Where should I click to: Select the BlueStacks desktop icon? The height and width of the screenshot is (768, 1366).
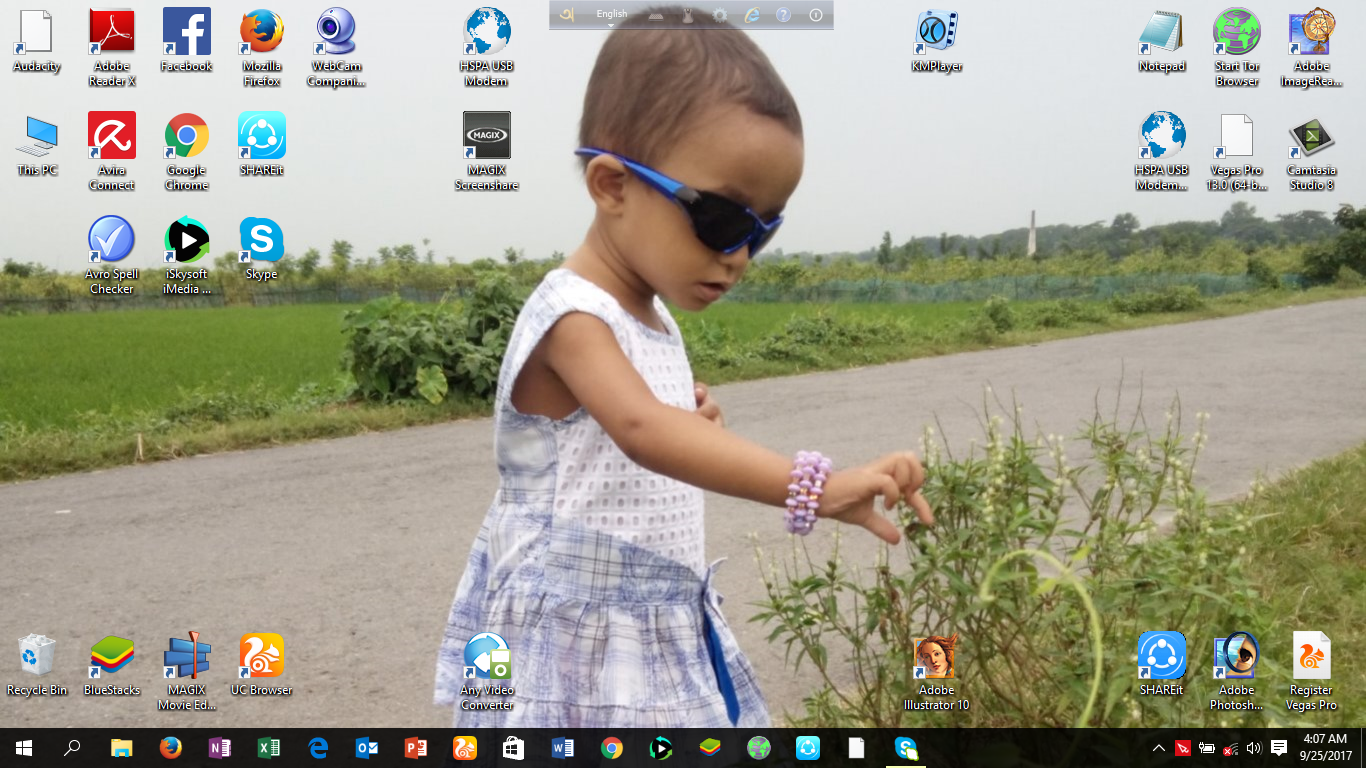(x=112, y=665)
